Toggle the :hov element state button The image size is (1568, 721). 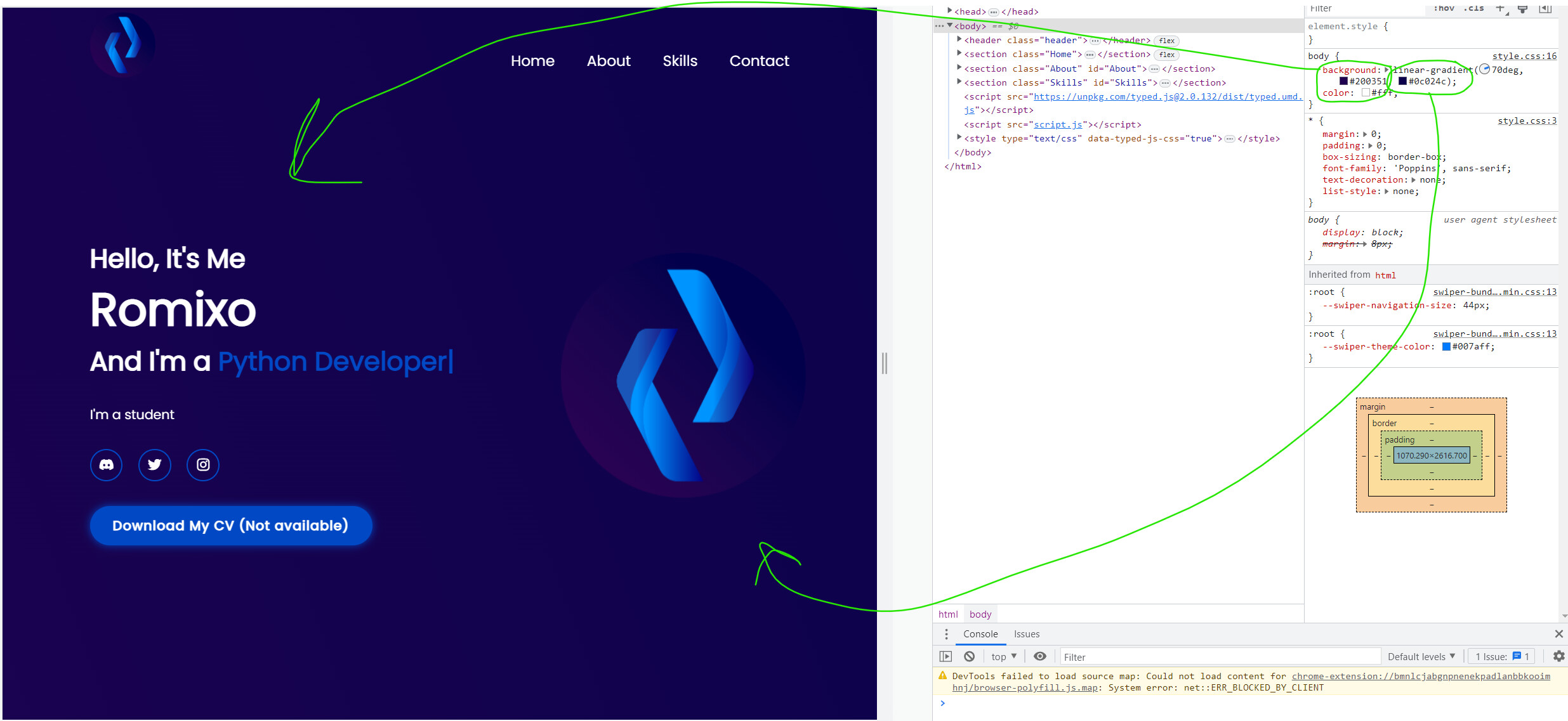tap(1444, 8)
